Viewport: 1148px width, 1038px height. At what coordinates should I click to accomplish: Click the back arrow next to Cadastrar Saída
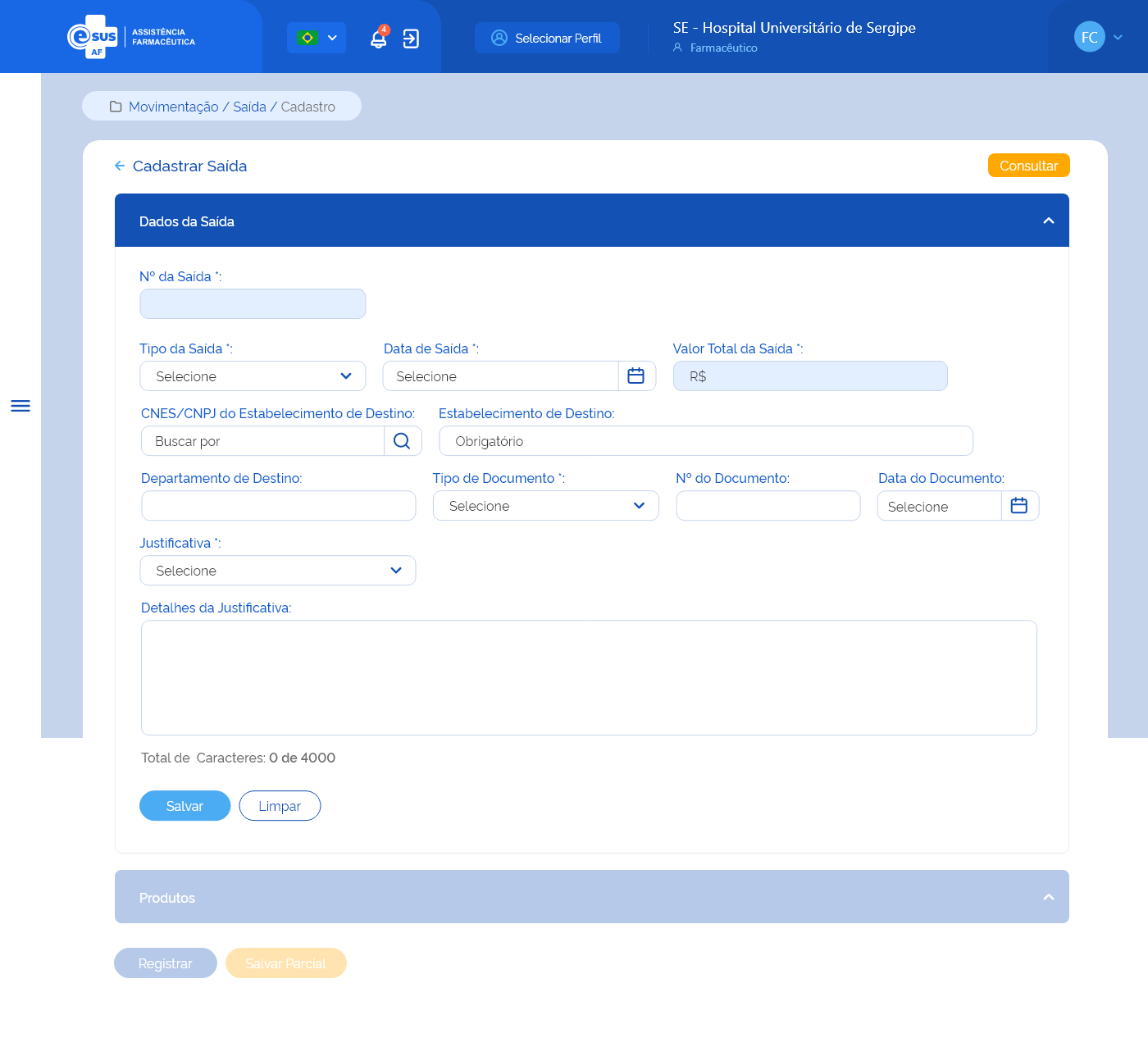tap(120, 166)
